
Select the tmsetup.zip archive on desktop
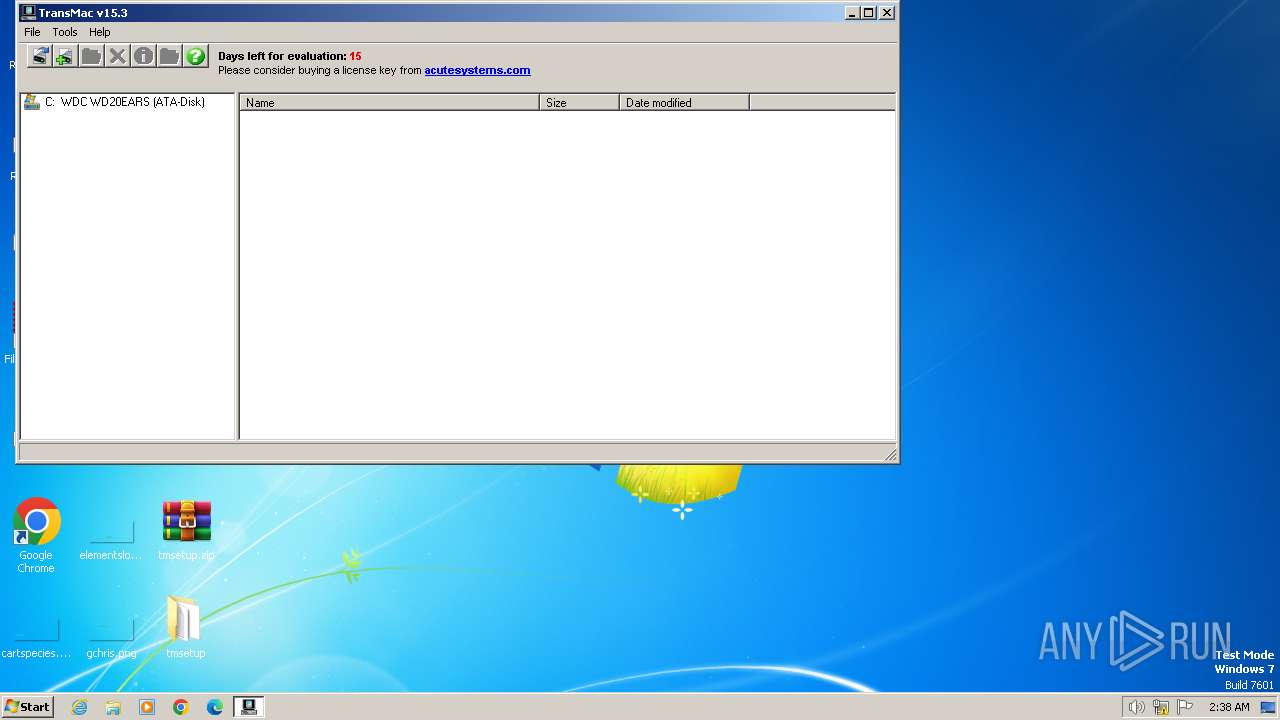[x=186, y=531]
